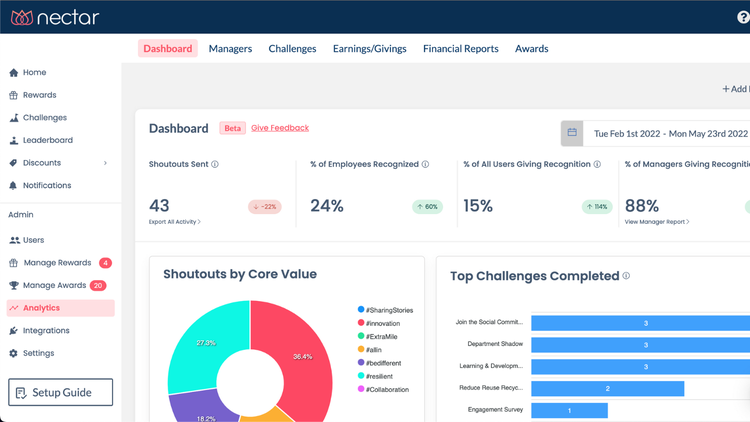The image size is (750, 422).
Task: Select the Leaderboard podium icon
Action: (14, 141)
